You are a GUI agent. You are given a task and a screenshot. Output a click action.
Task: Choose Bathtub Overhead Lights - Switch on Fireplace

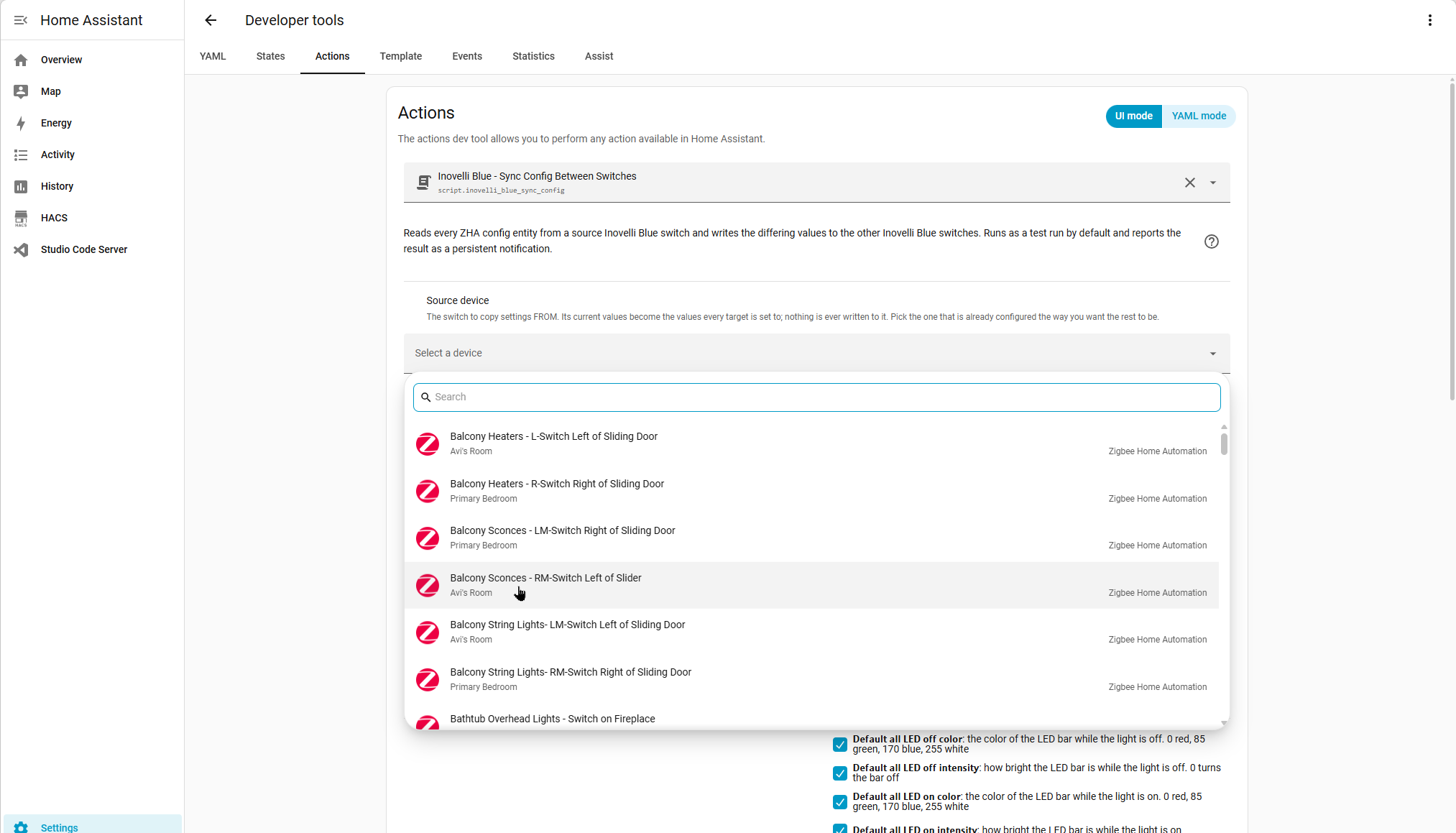click(811, 717)
